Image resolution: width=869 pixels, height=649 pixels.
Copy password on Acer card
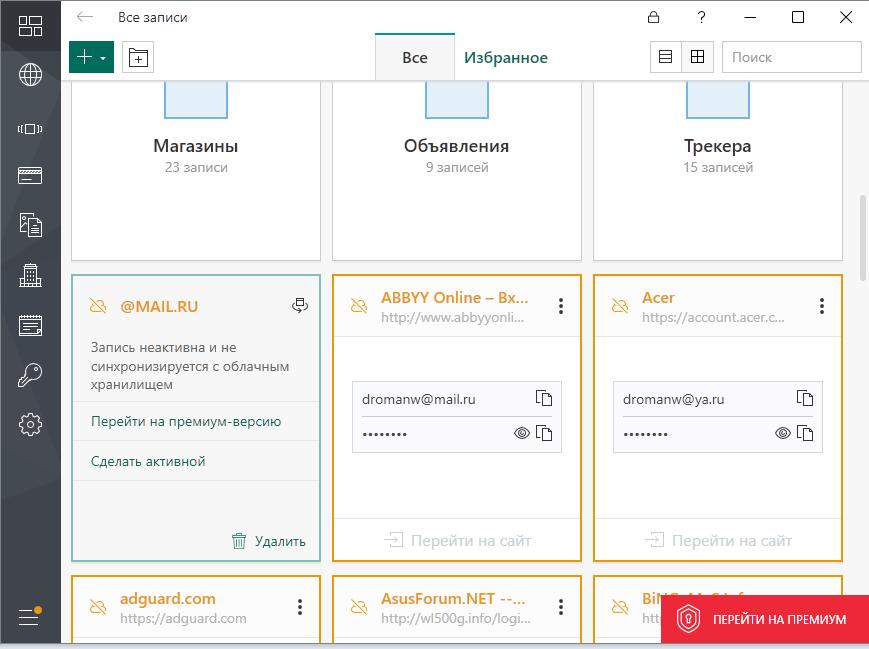[x=805, y=433]
